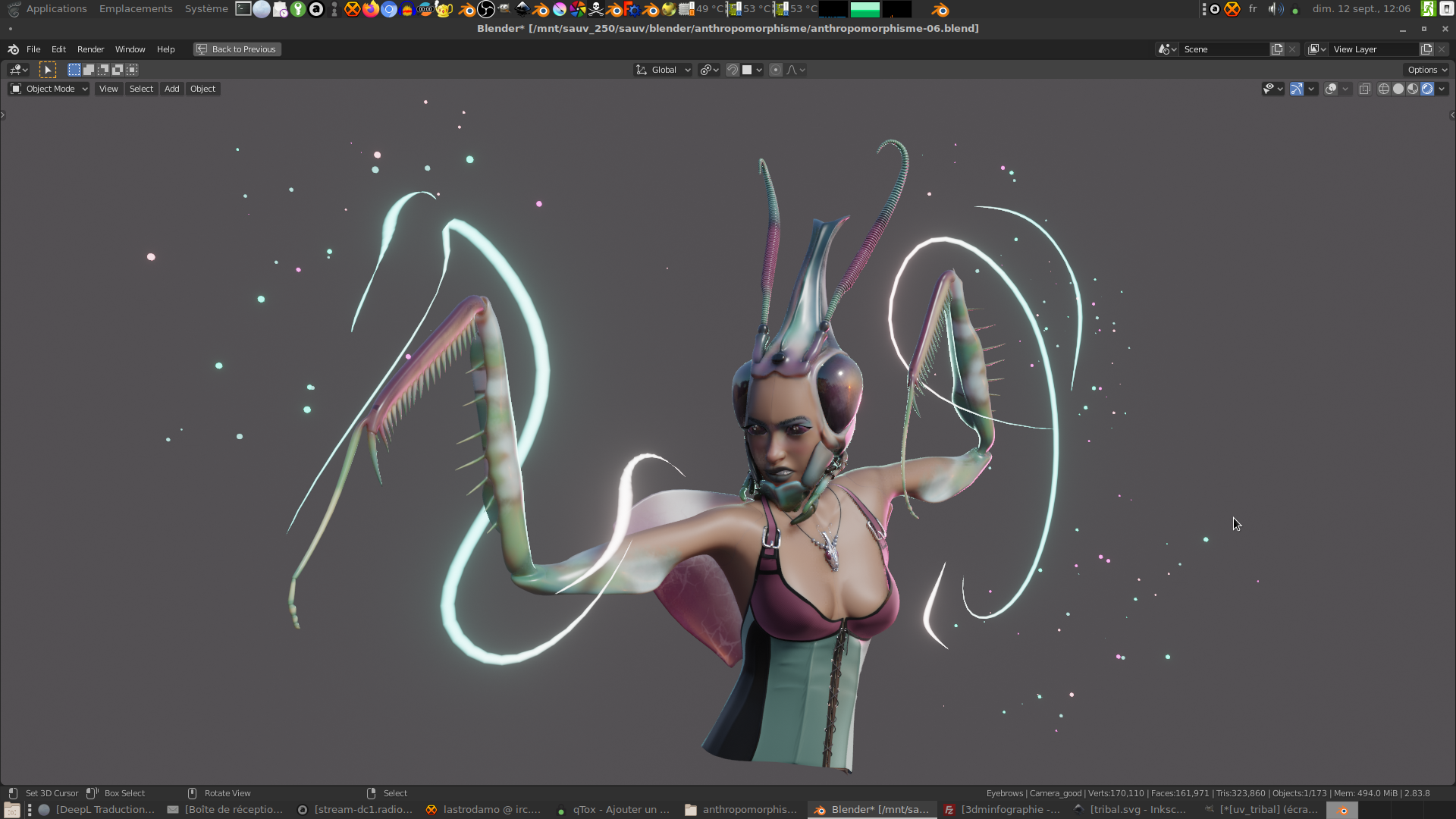Toggle viewport overlays

(1331, 89)
